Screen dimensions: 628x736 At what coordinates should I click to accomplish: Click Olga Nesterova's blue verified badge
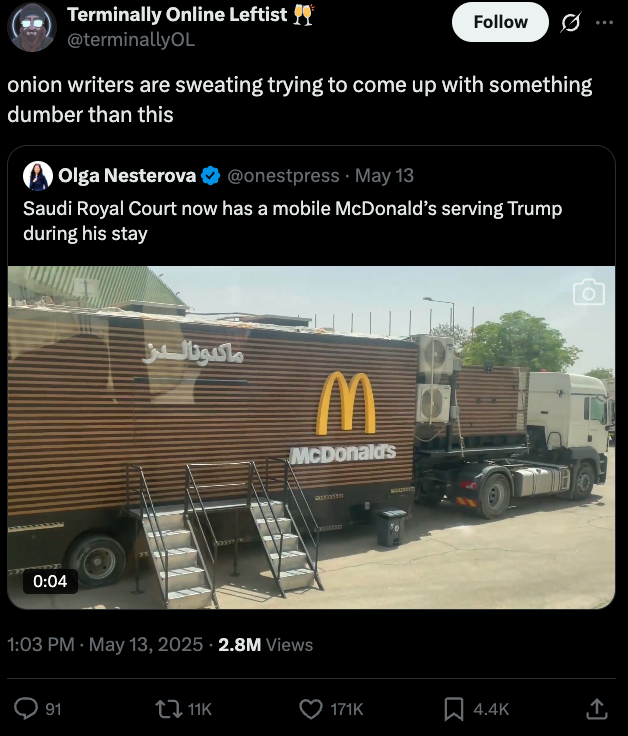point(210,176)
